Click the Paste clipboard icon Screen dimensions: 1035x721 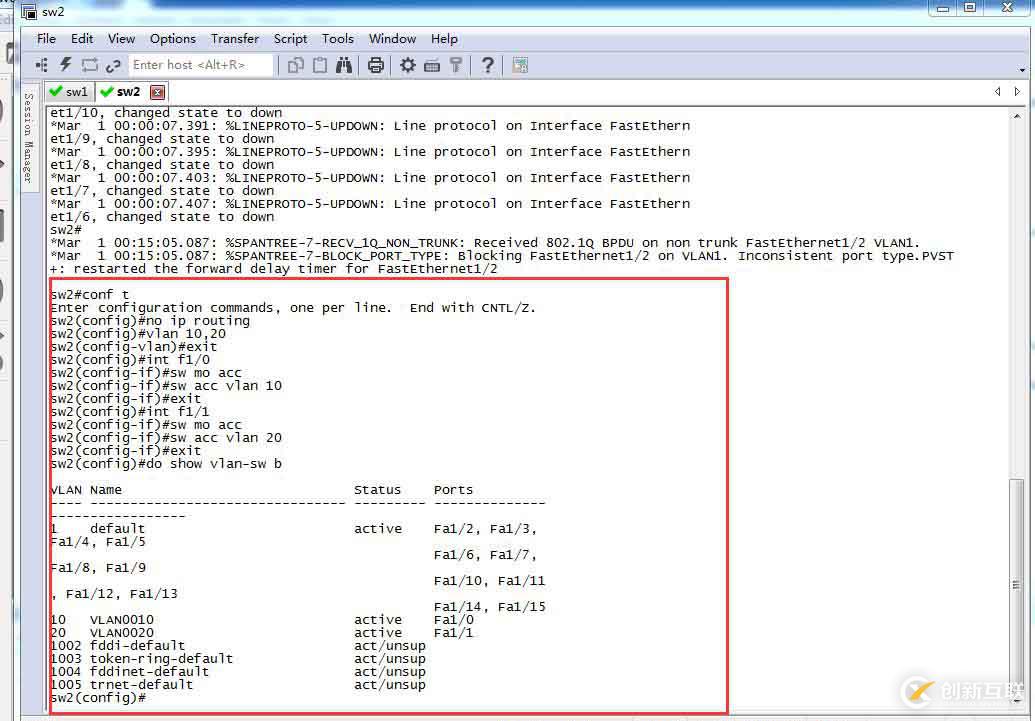click(319, 65)
